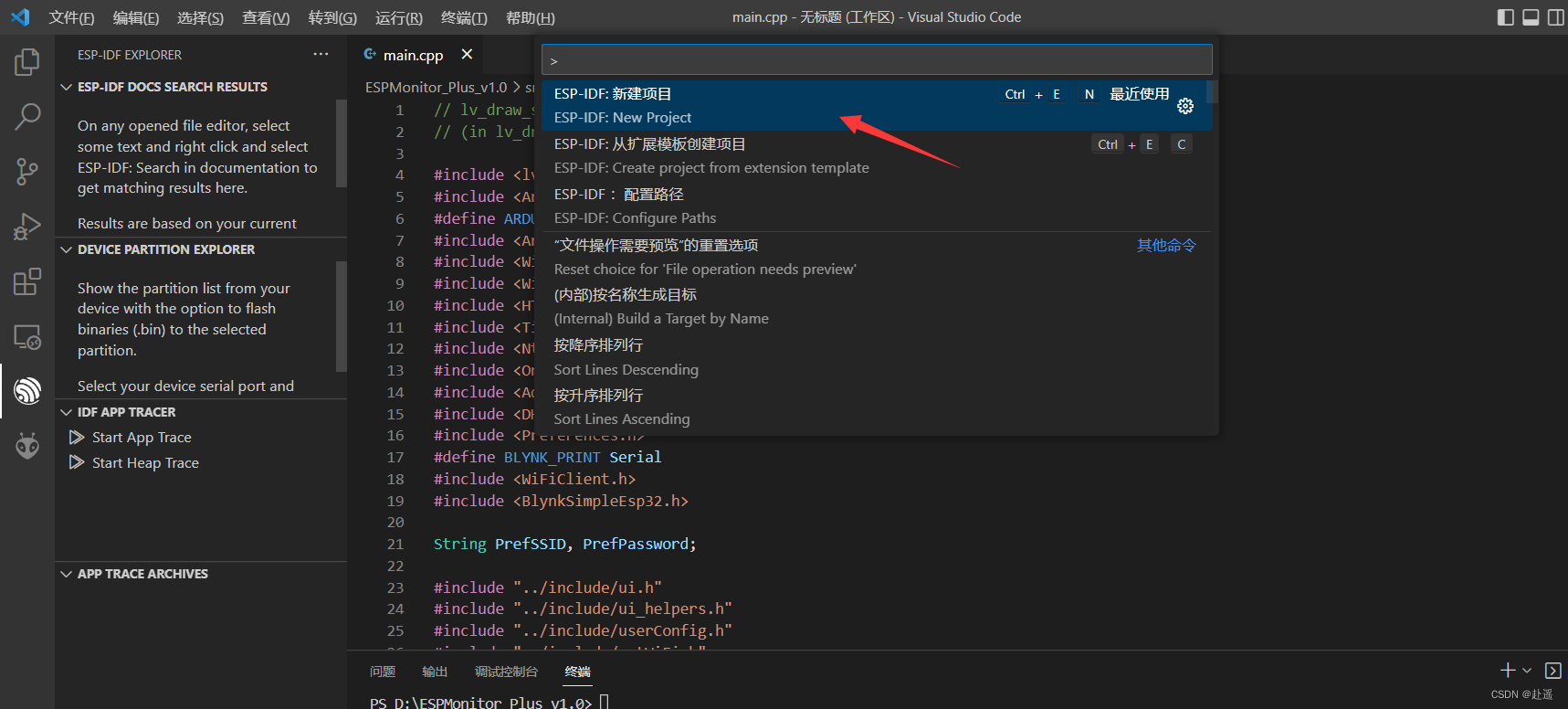Switch to the 调试控制台 panel tab
Viewport: 1568px width, 709px height.
point(506,672)
